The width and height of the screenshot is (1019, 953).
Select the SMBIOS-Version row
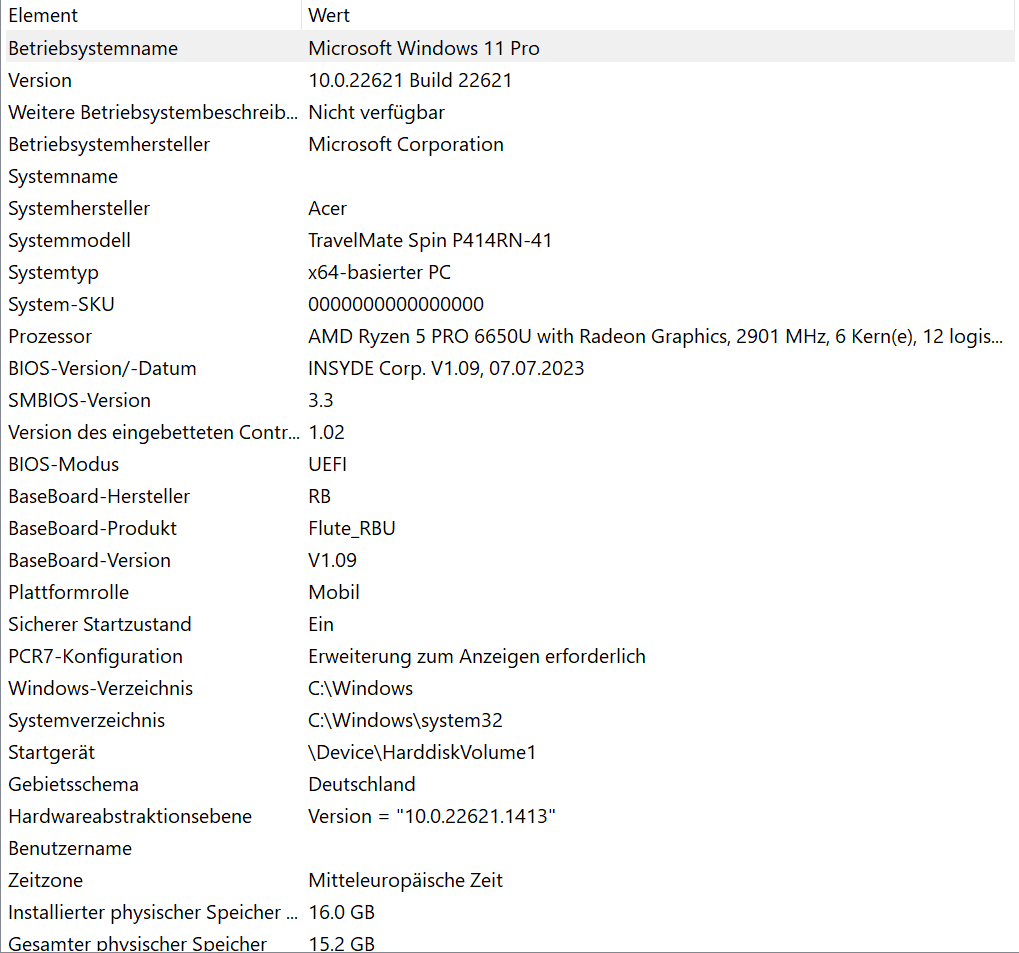pyautogui.click(x=510, y=400)
